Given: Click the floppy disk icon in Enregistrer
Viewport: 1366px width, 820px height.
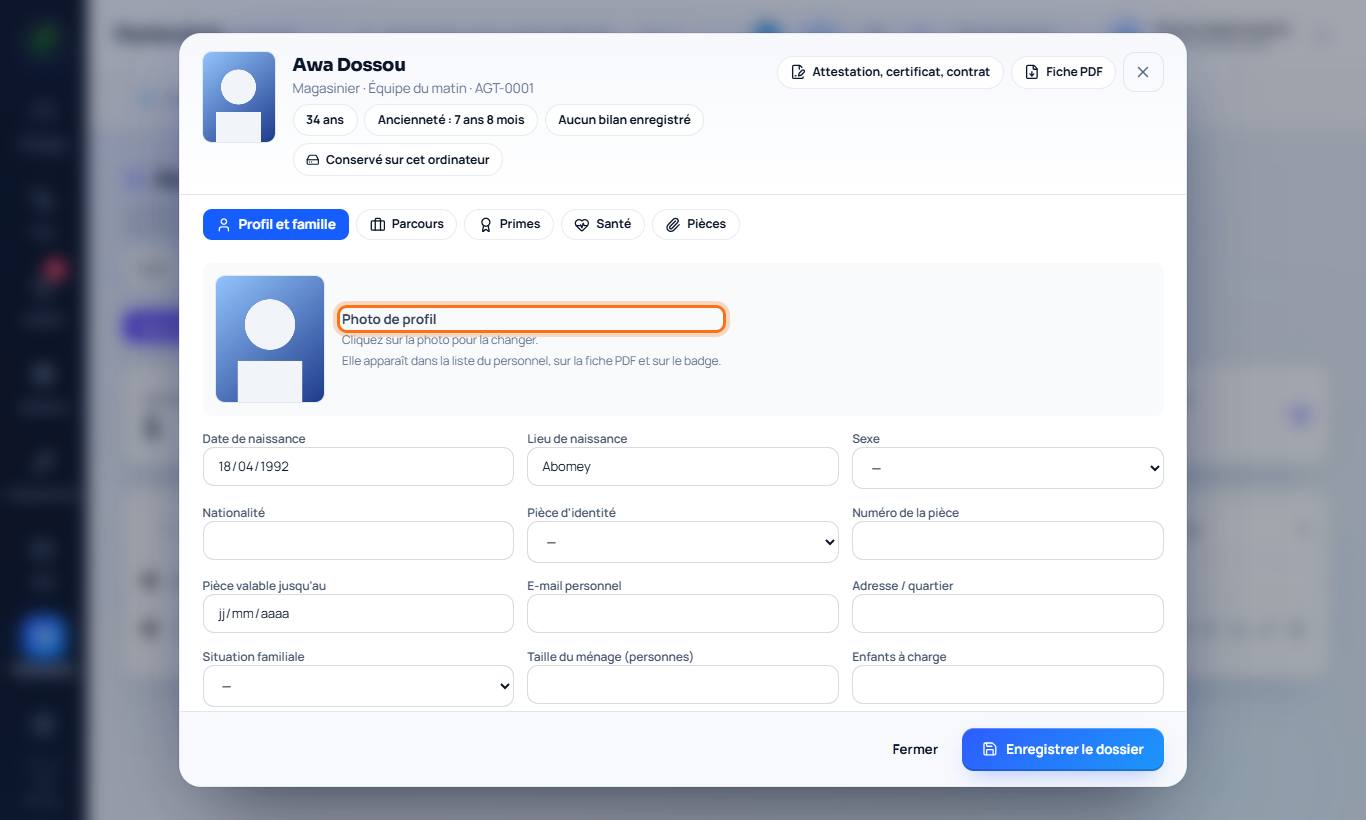Looking at the screenshot, I should coord(990,749).
